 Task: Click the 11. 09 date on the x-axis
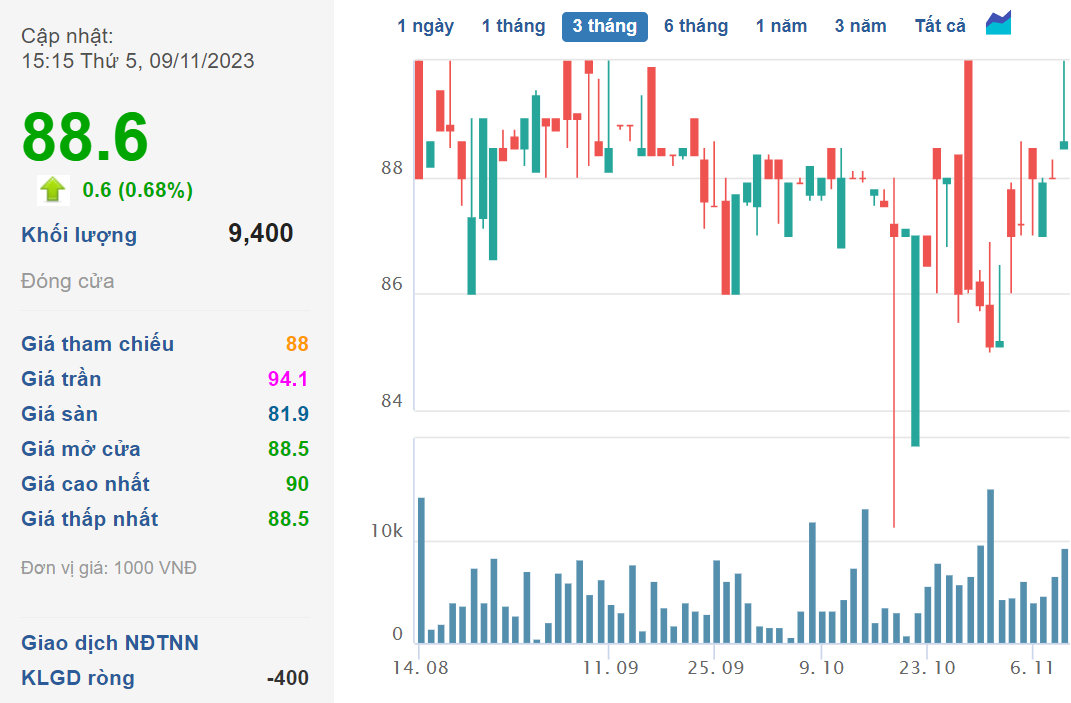[x=610, y=667]
